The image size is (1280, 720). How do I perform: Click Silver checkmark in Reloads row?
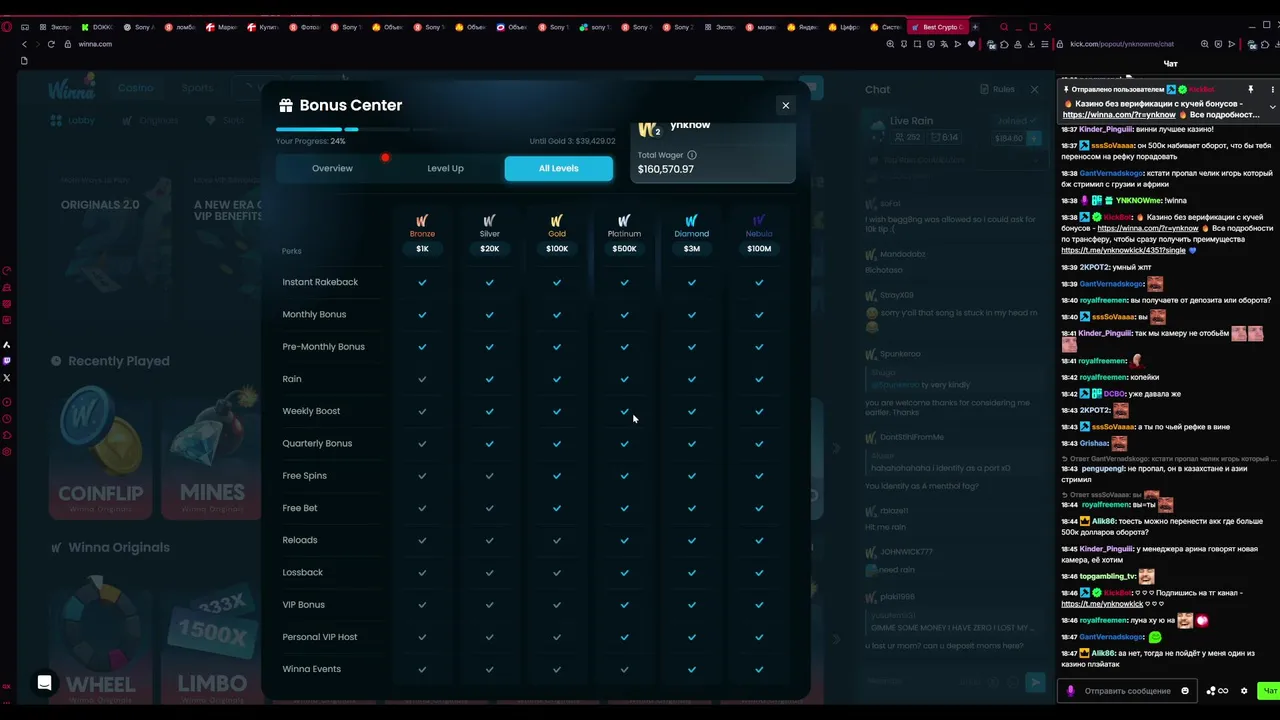point(489,540)
